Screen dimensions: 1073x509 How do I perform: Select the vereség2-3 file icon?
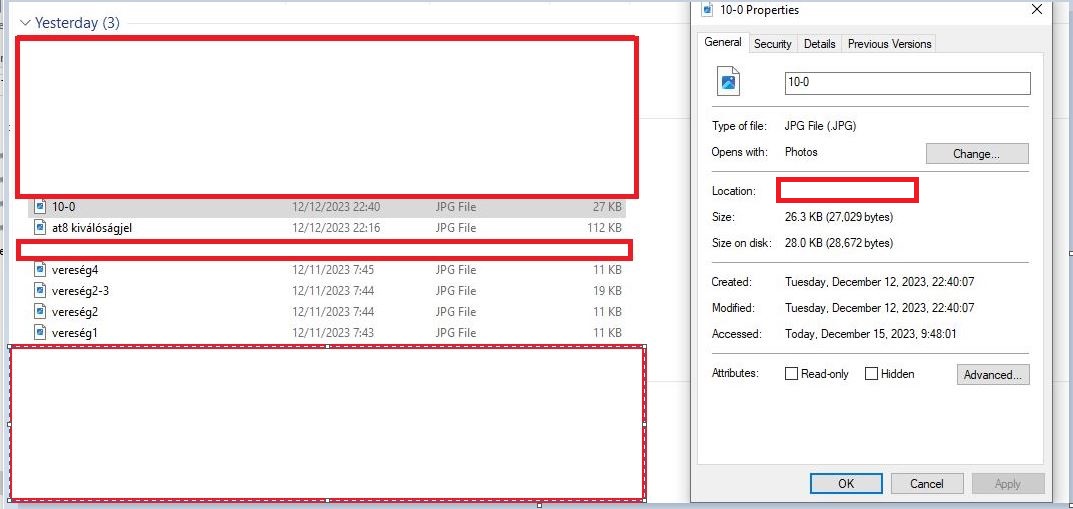40,291
